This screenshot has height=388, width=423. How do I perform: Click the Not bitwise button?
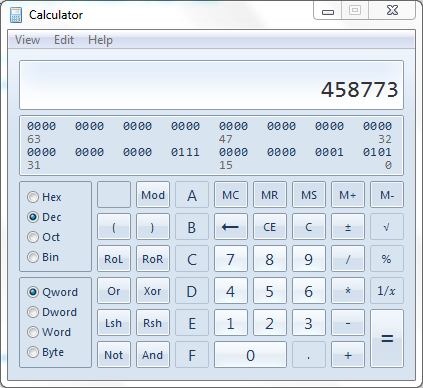(114, 355)
